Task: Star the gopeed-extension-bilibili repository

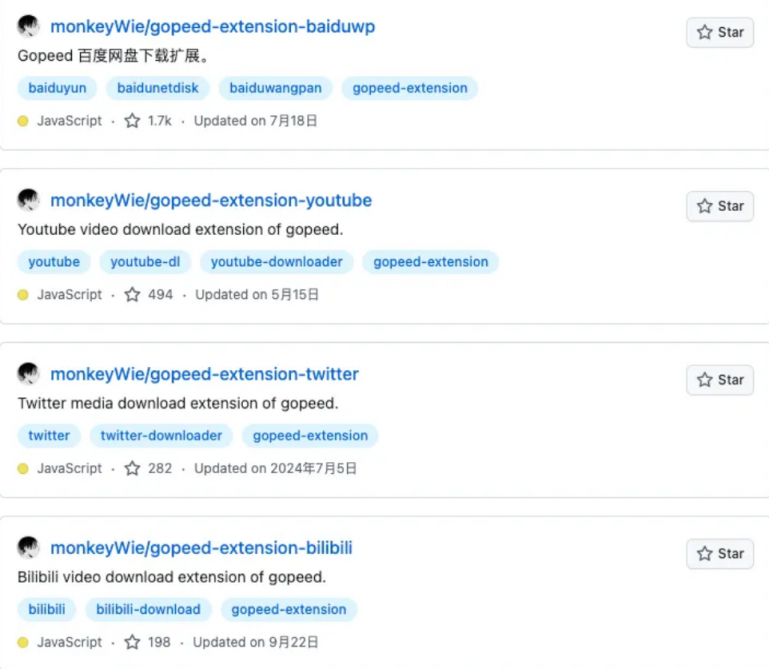Action: coord(720,554)
